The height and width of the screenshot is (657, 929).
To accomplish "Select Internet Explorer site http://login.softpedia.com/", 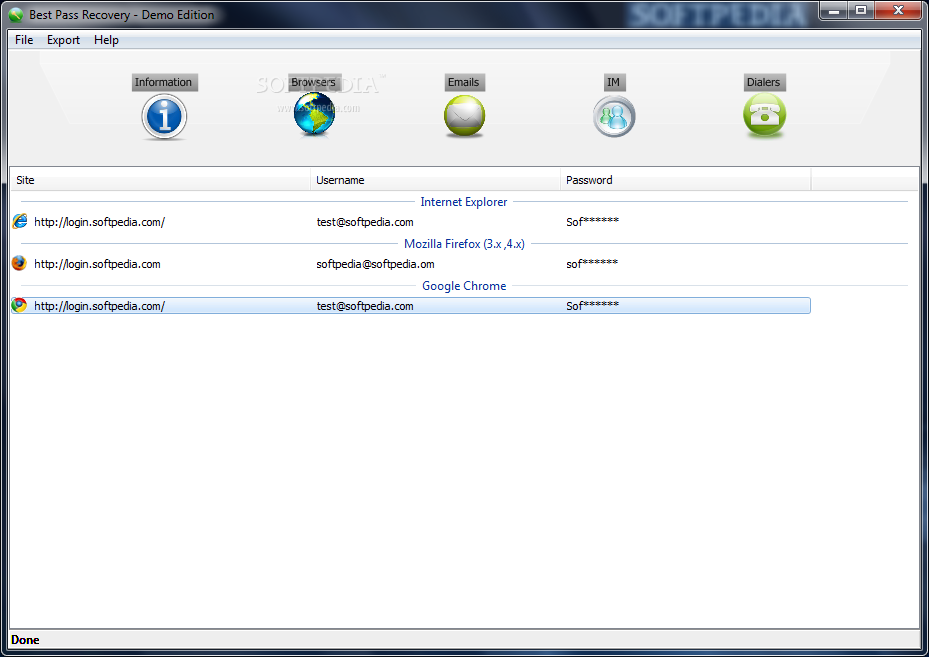I will (100, 222).
